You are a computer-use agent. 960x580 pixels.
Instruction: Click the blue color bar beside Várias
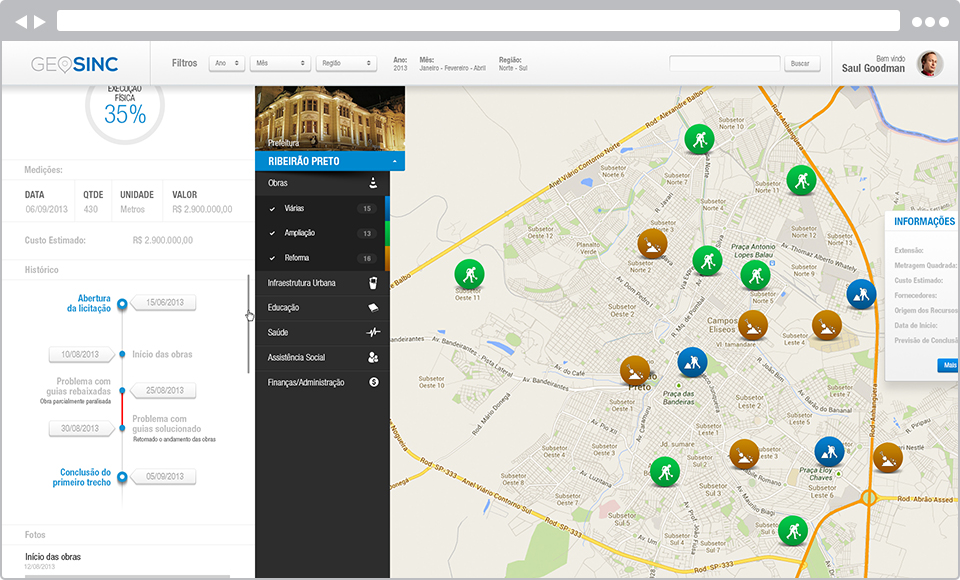388,208
